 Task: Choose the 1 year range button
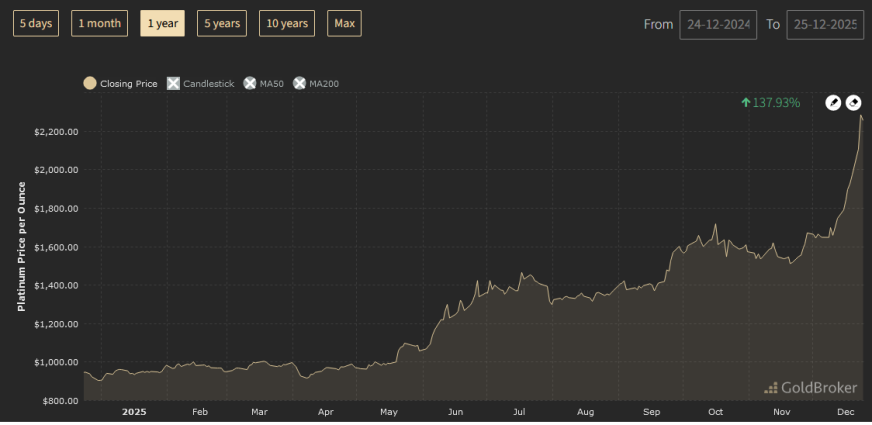click(162, 23)
